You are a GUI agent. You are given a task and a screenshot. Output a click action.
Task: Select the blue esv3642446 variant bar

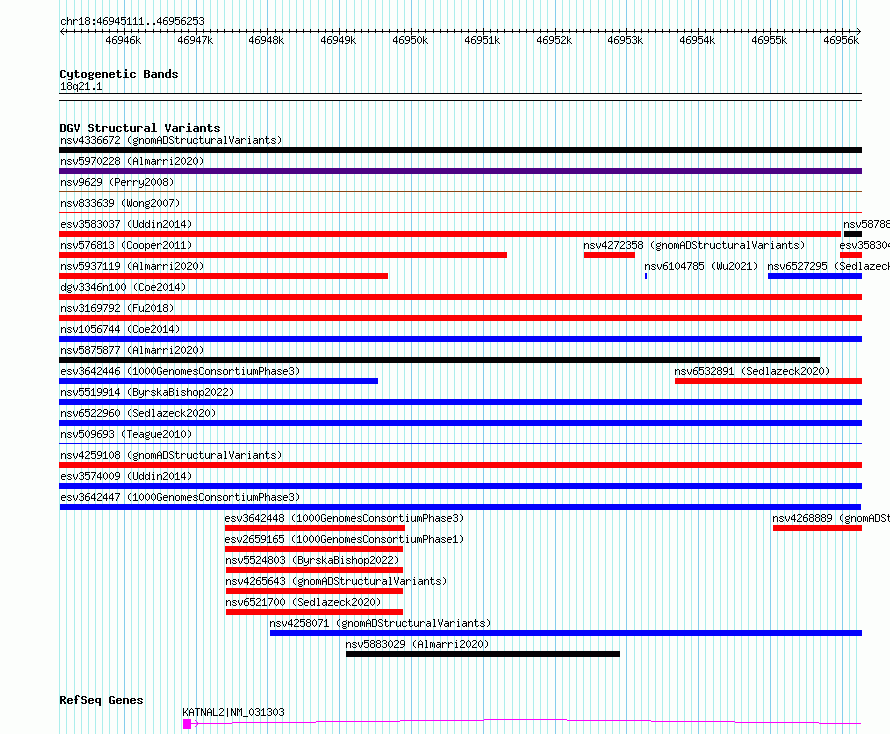(x=219, y=381)
